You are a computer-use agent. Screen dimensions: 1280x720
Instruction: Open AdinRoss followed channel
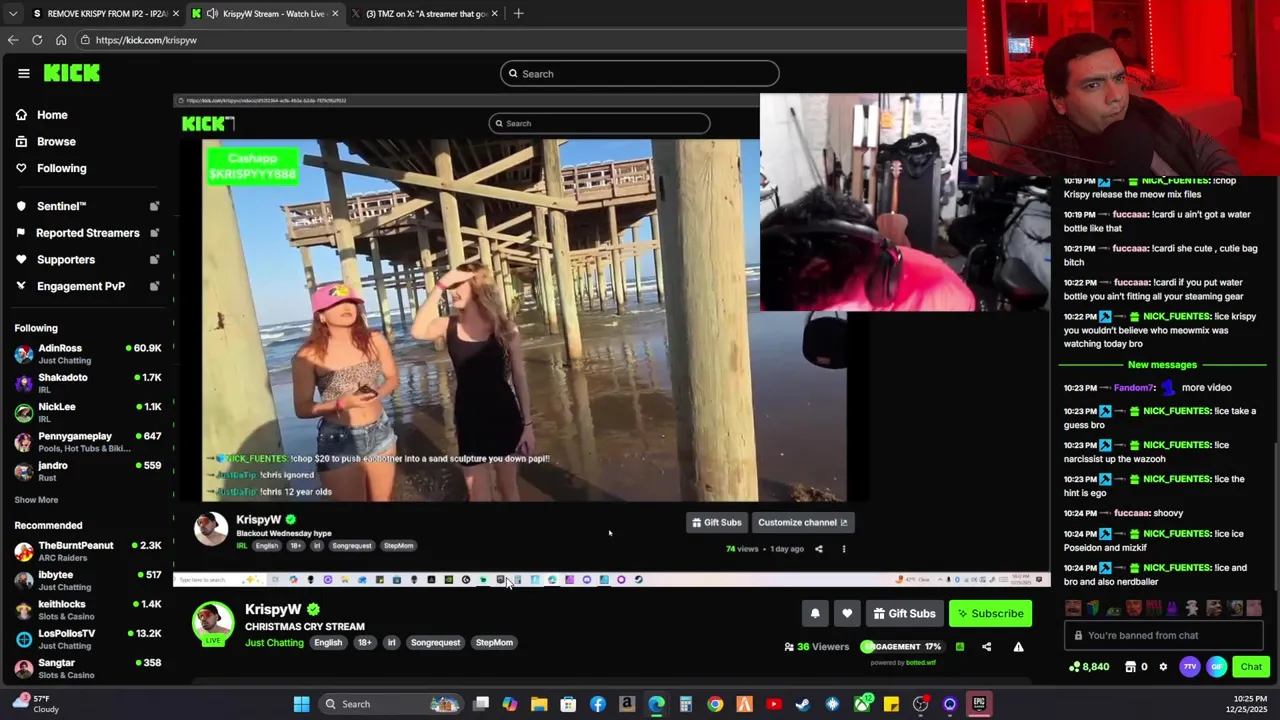point(88,354)
